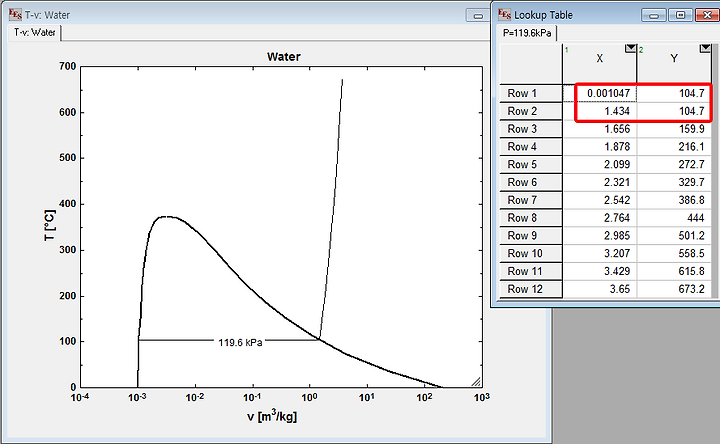The height and width of the screenshot is (444, 720).
Task: Click cell with value 615.8
Action: (674, 271)
